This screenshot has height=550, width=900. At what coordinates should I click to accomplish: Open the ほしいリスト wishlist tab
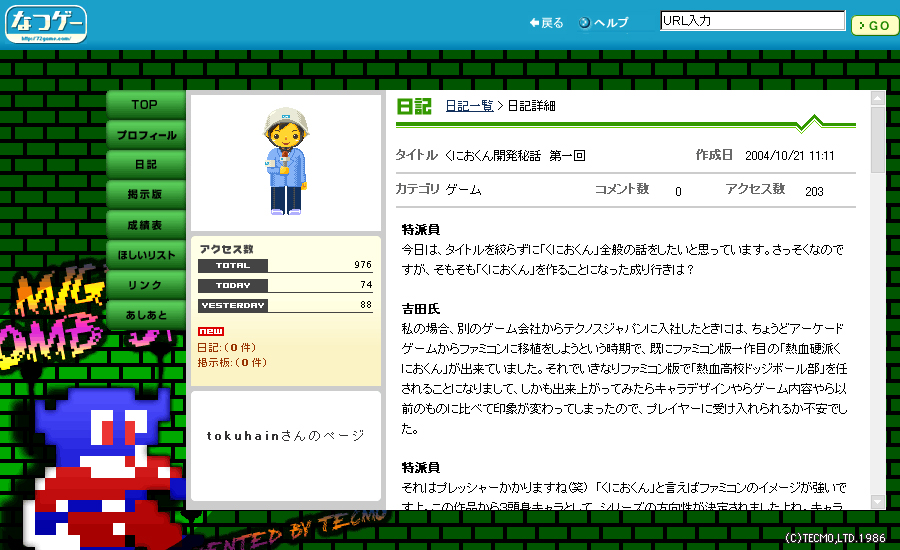pyautogui.click(x=146, y=255)
